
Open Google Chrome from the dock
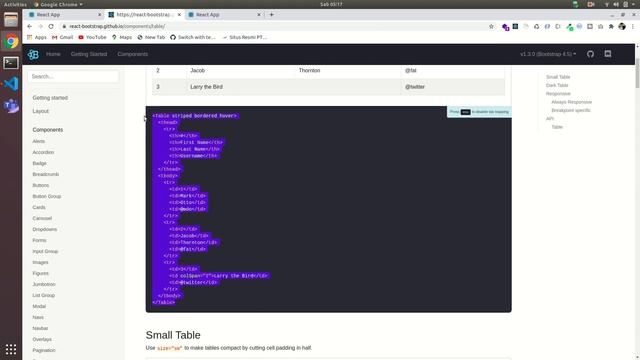pos(11,41)
